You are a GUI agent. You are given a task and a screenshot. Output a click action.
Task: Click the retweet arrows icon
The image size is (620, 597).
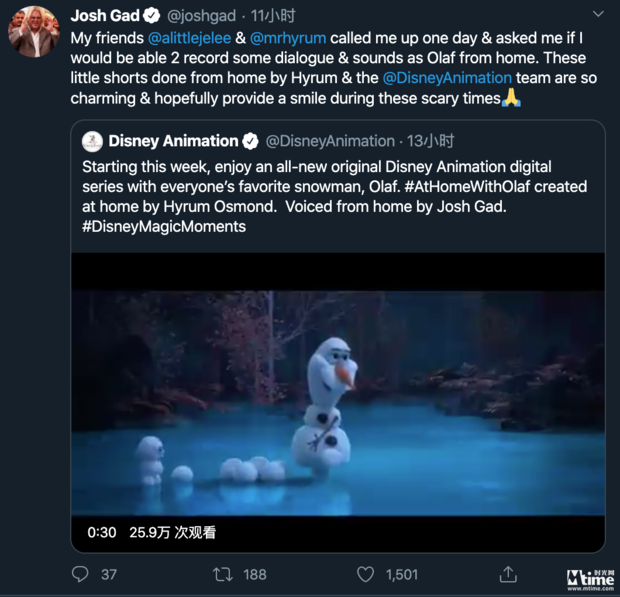[x=223, y=573]
